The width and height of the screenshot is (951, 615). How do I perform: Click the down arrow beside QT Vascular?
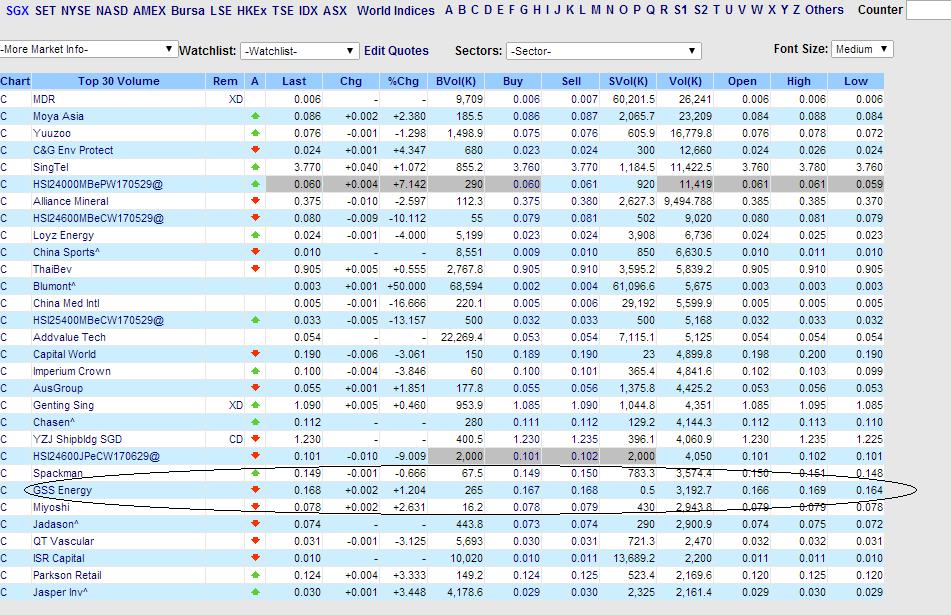pyautogui.click(x=255, y=540)
